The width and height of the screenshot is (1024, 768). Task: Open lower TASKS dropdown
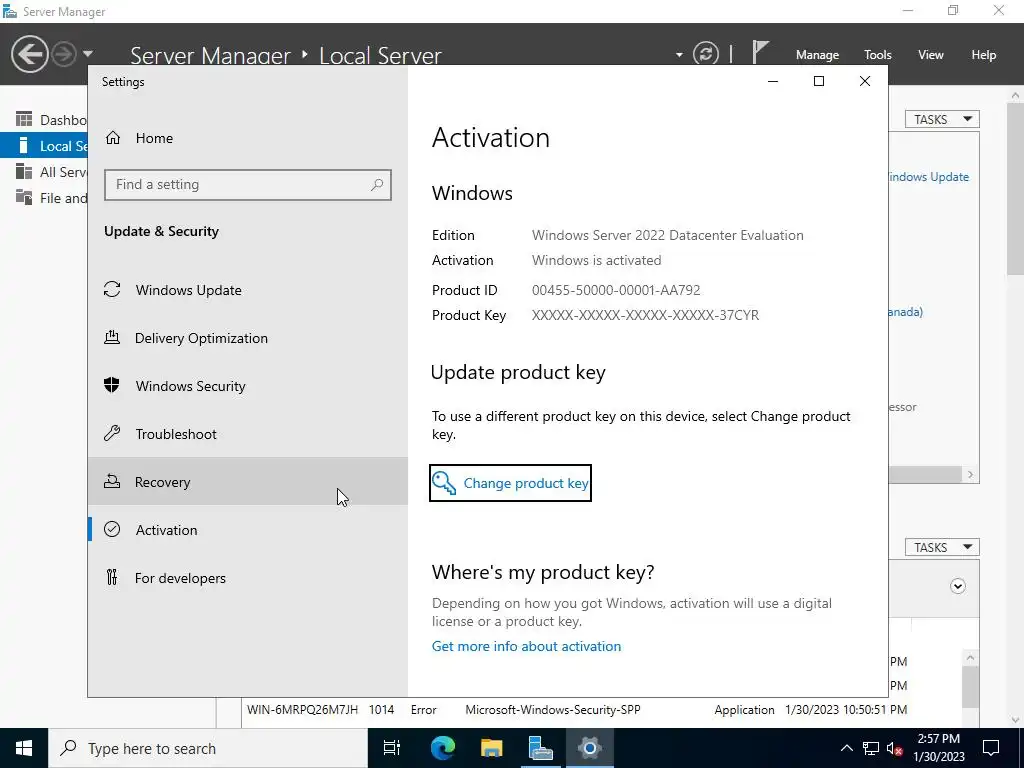click(942, 547)
